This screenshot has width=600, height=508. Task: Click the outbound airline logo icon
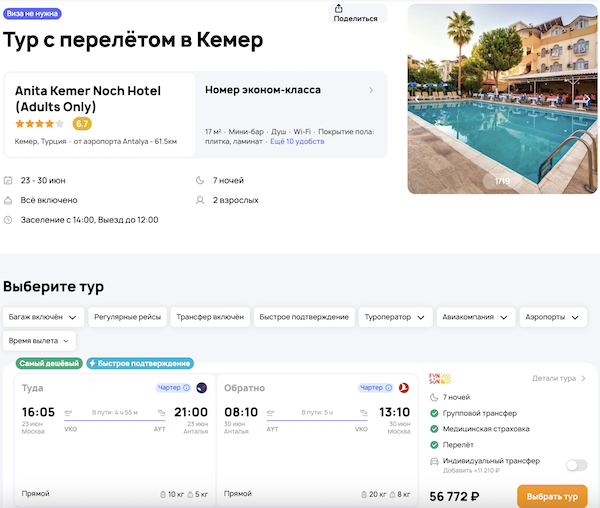[x=201, y=388]
